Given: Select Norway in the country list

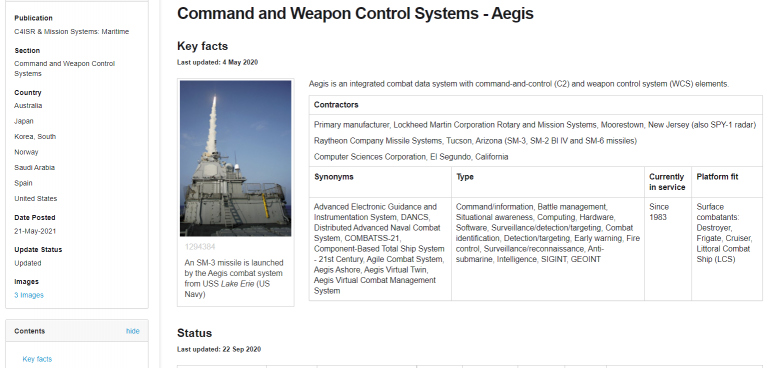Looking at the screenshot, I should pos(26,152).
